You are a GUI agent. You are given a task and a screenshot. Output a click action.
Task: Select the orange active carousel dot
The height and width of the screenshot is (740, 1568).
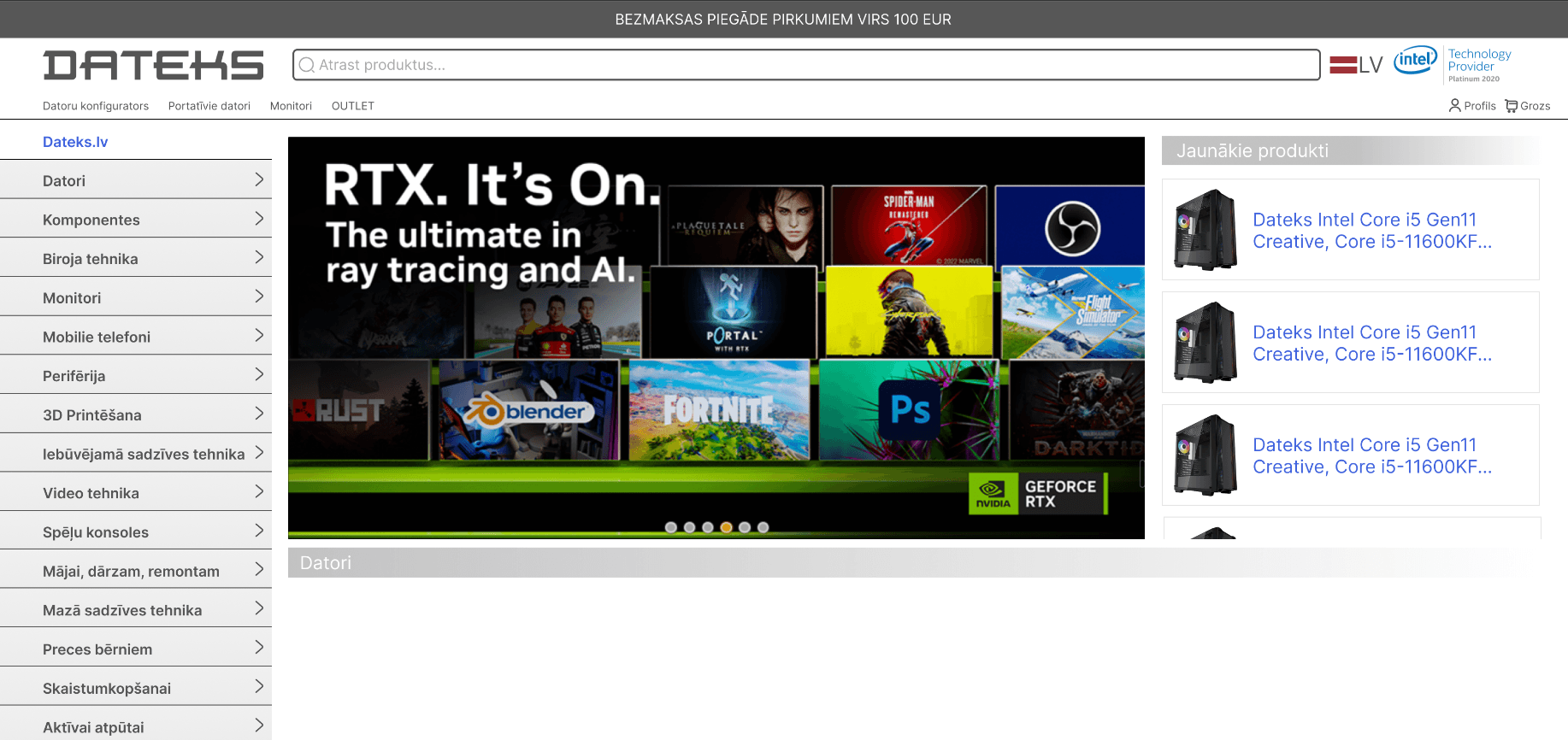pyautogui.click(x=727, y=527)
